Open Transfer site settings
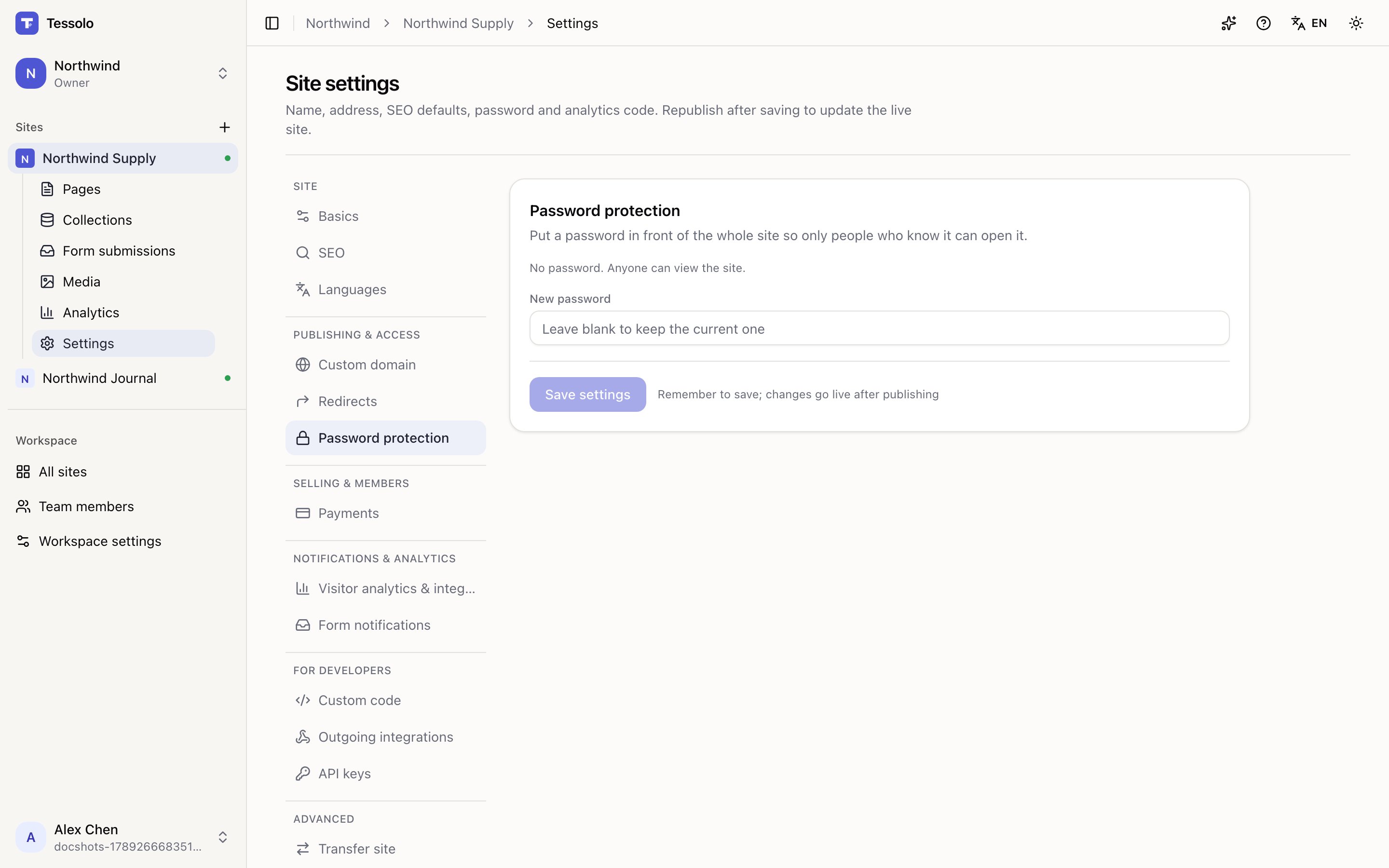Screen dimensions: 1389x868 [386, 849]
